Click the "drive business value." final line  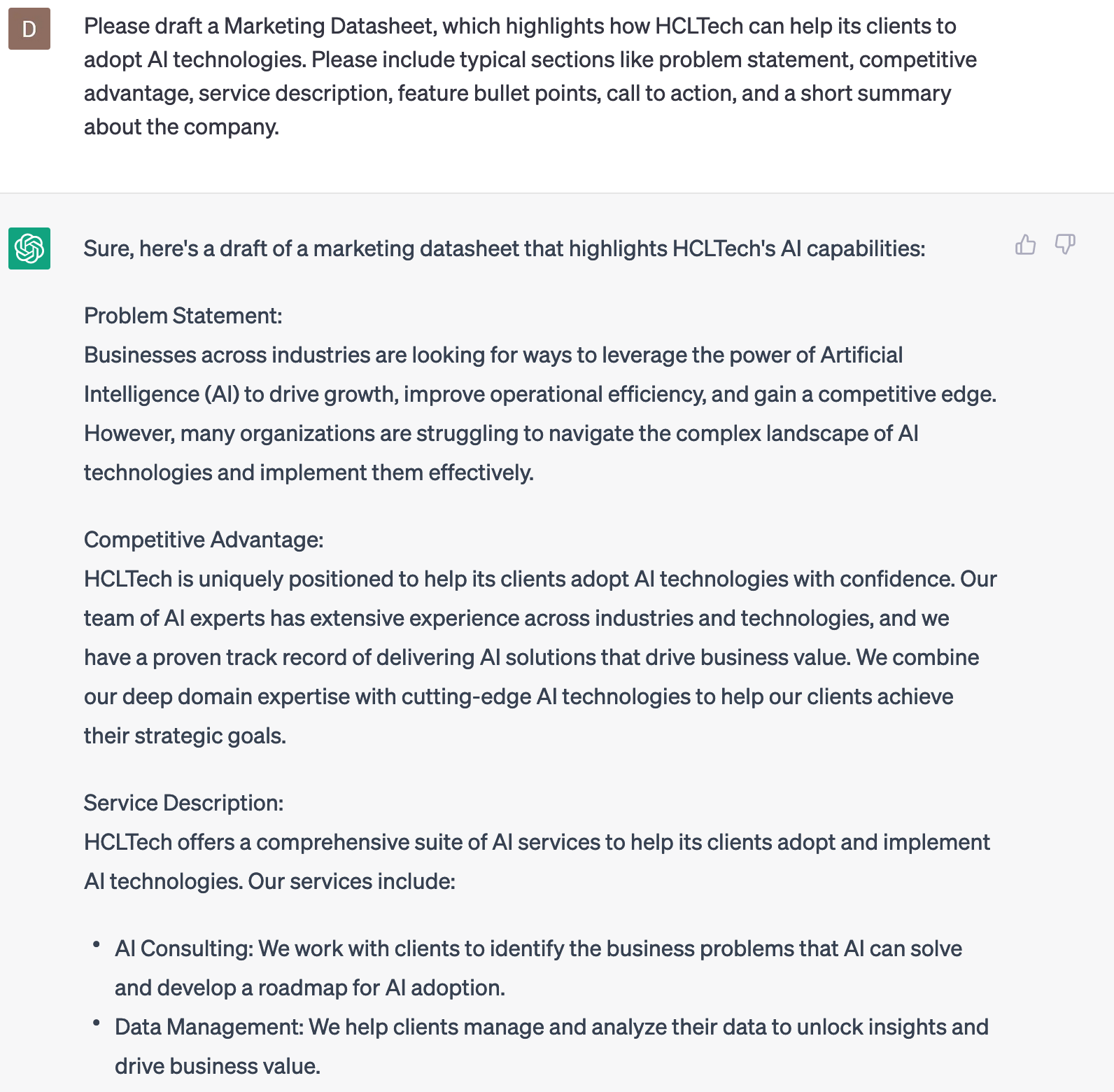pos(217,1066)
